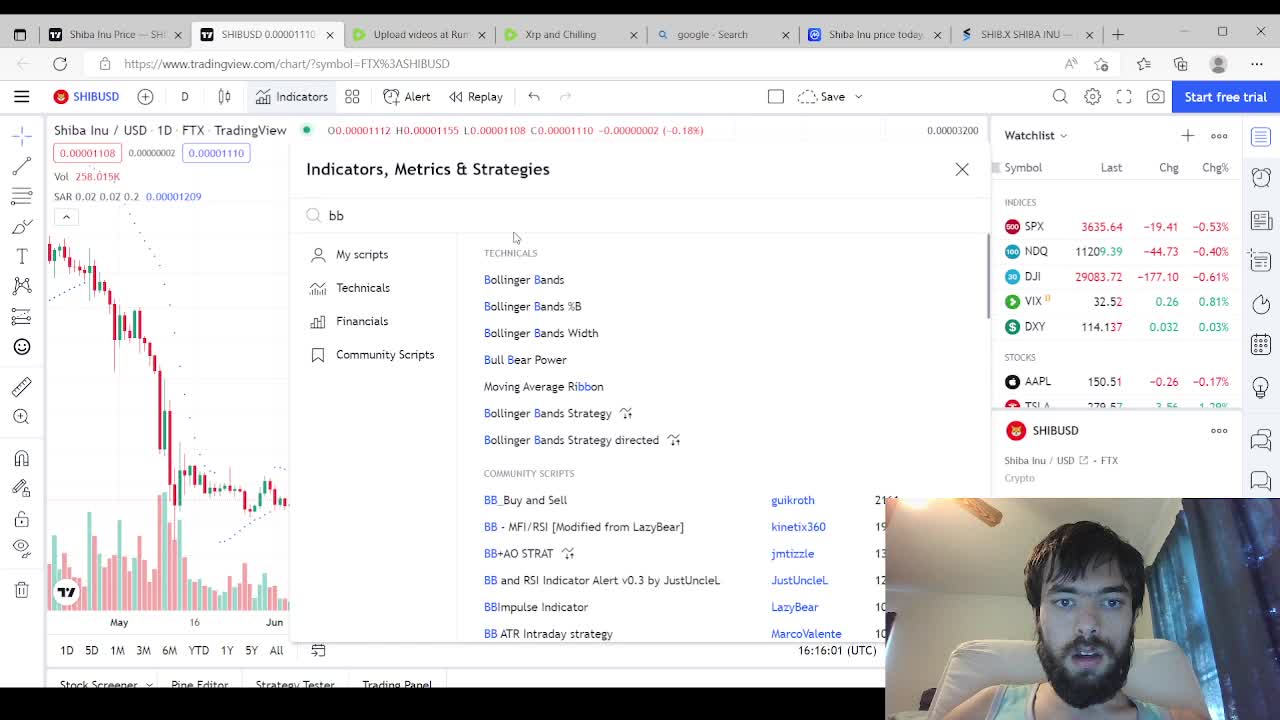Undo last chart action
Screen dimensions: 1280x720
(534, 97)
